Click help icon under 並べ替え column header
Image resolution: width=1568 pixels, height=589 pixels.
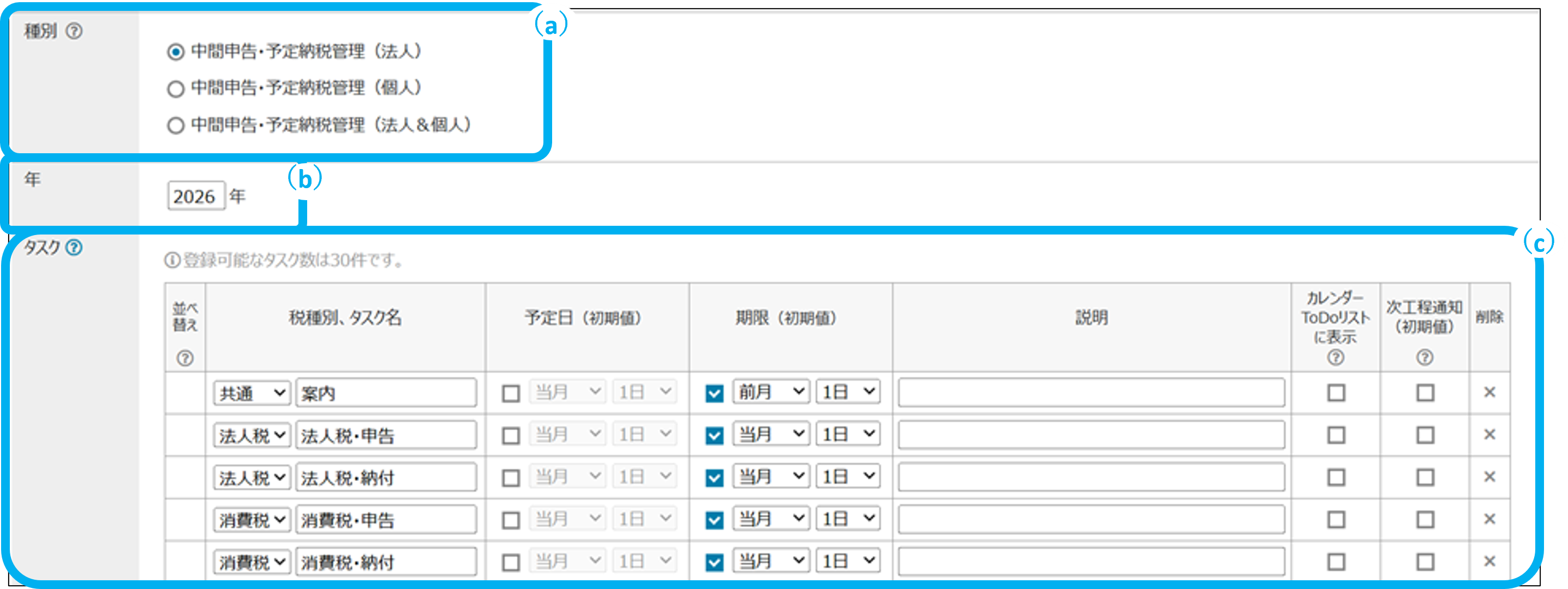pyautogui.click(x=185, y=358)
